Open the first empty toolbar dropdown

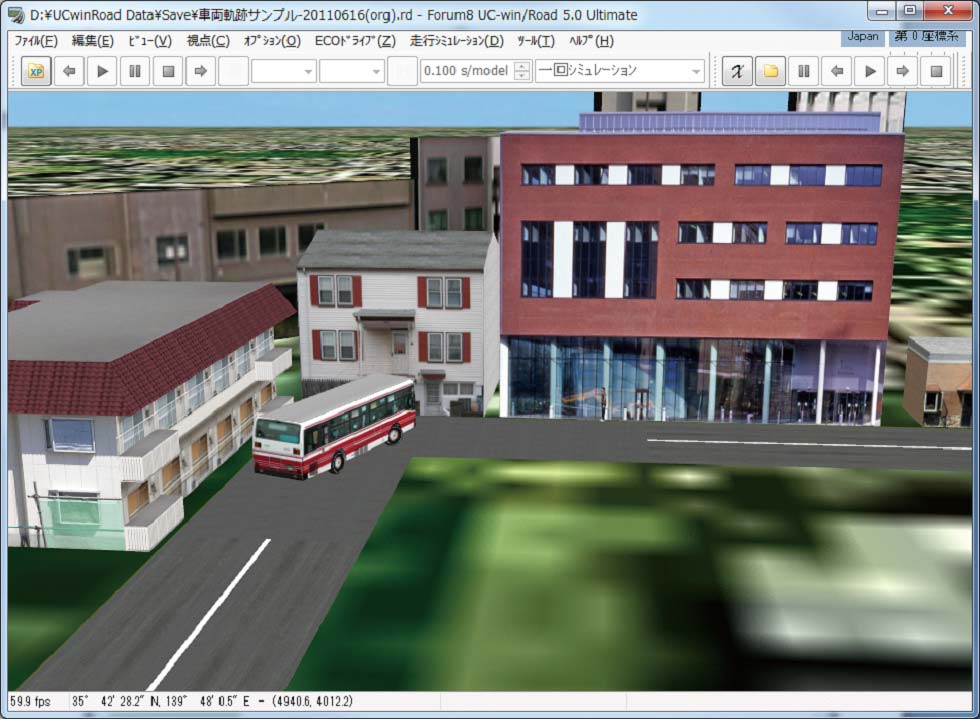click(283, 71)
